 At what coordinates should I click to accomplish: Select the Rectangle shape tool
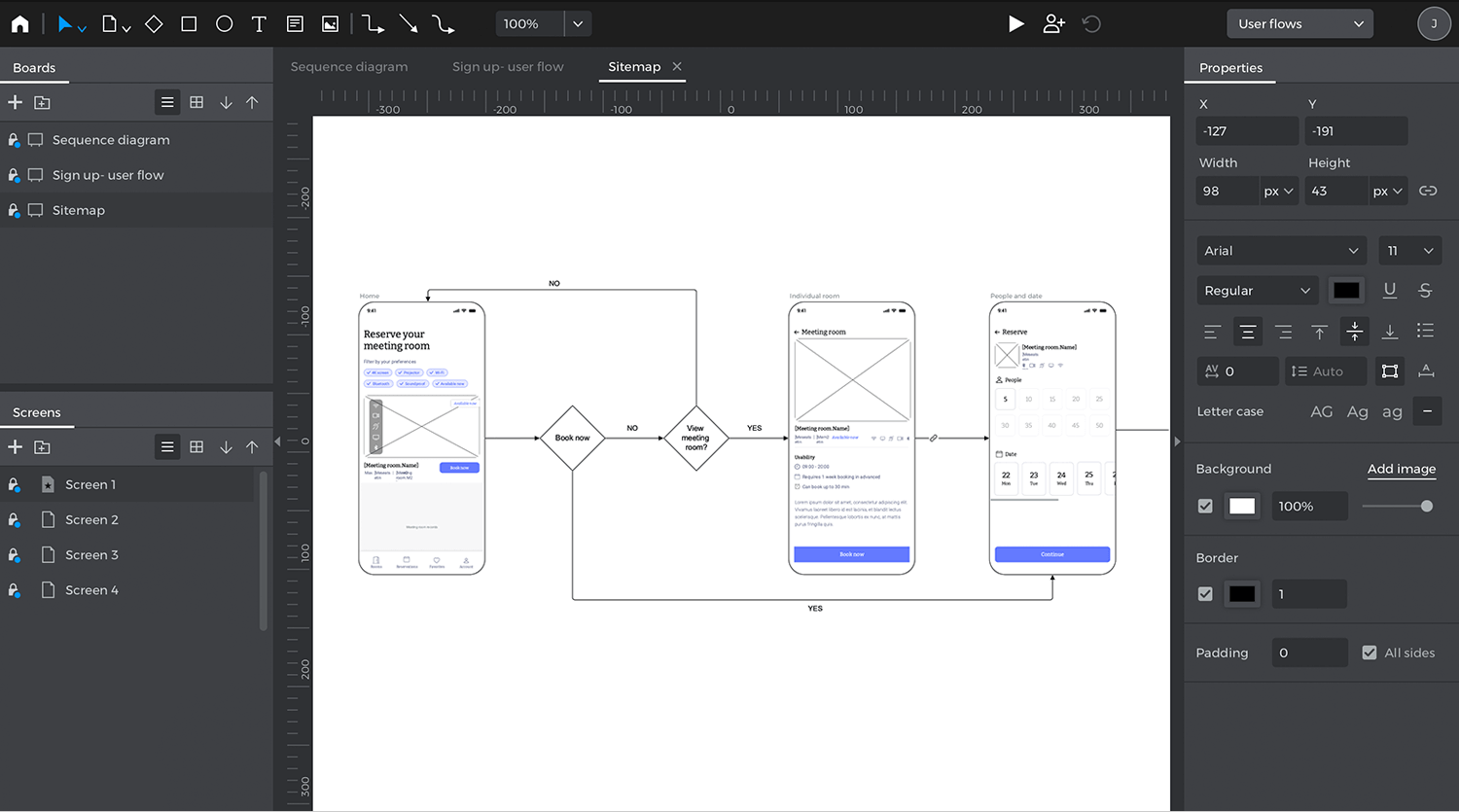(189, 24)
